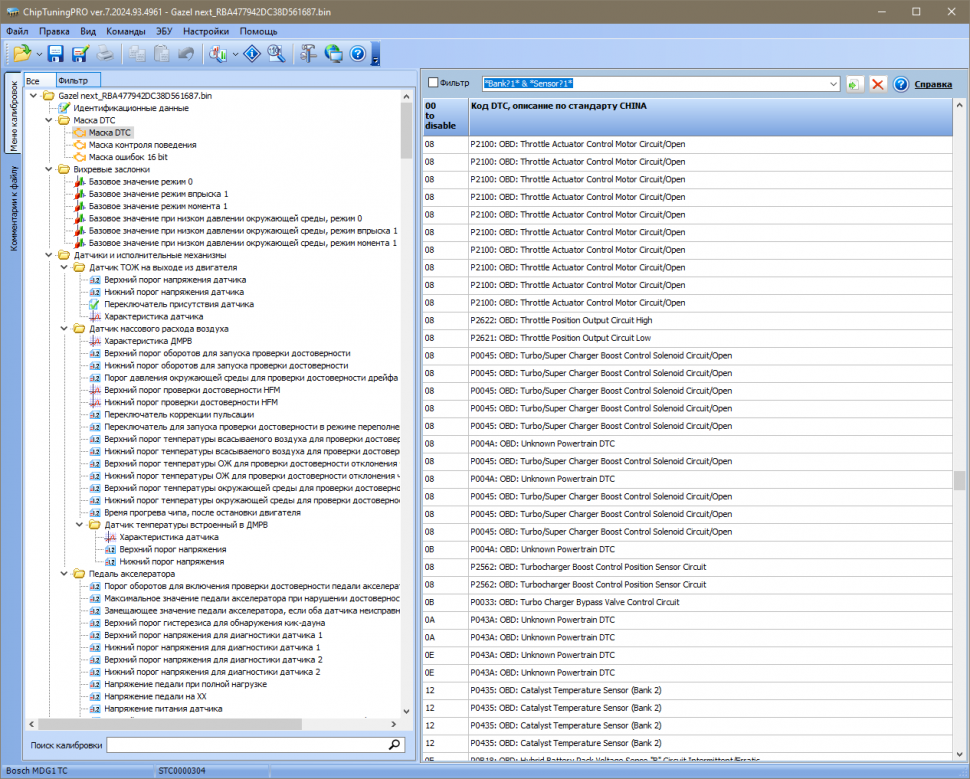This screenshot has height=779, width=970.
Task: Click the globe and monitor icon
Action: click(333, 54)
